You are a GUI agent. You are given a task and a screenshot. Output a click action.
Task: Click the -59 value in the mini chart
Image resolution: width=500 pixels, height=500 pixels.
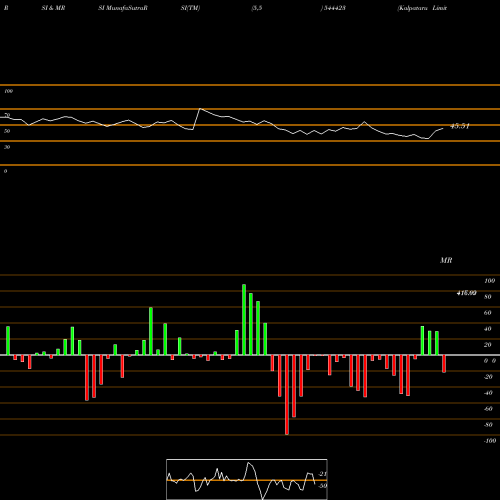(322, 486)
